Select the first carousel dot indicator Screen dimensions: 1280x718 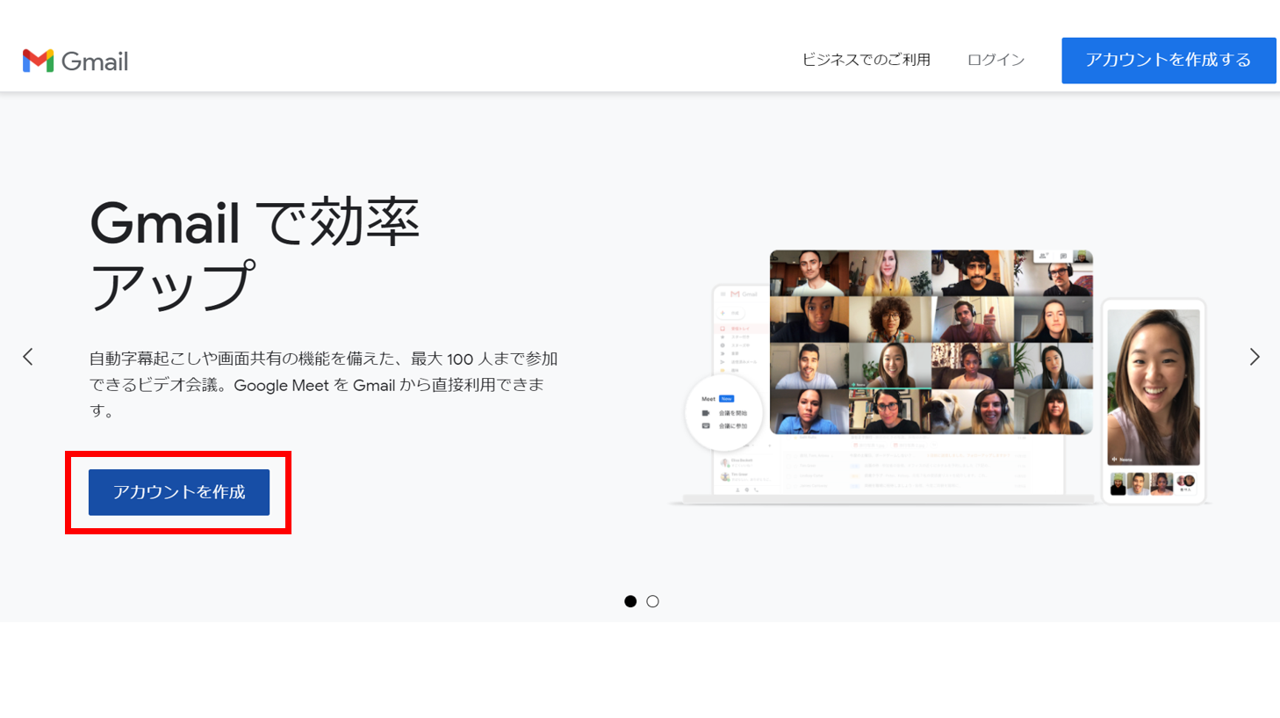click(630, 601)
